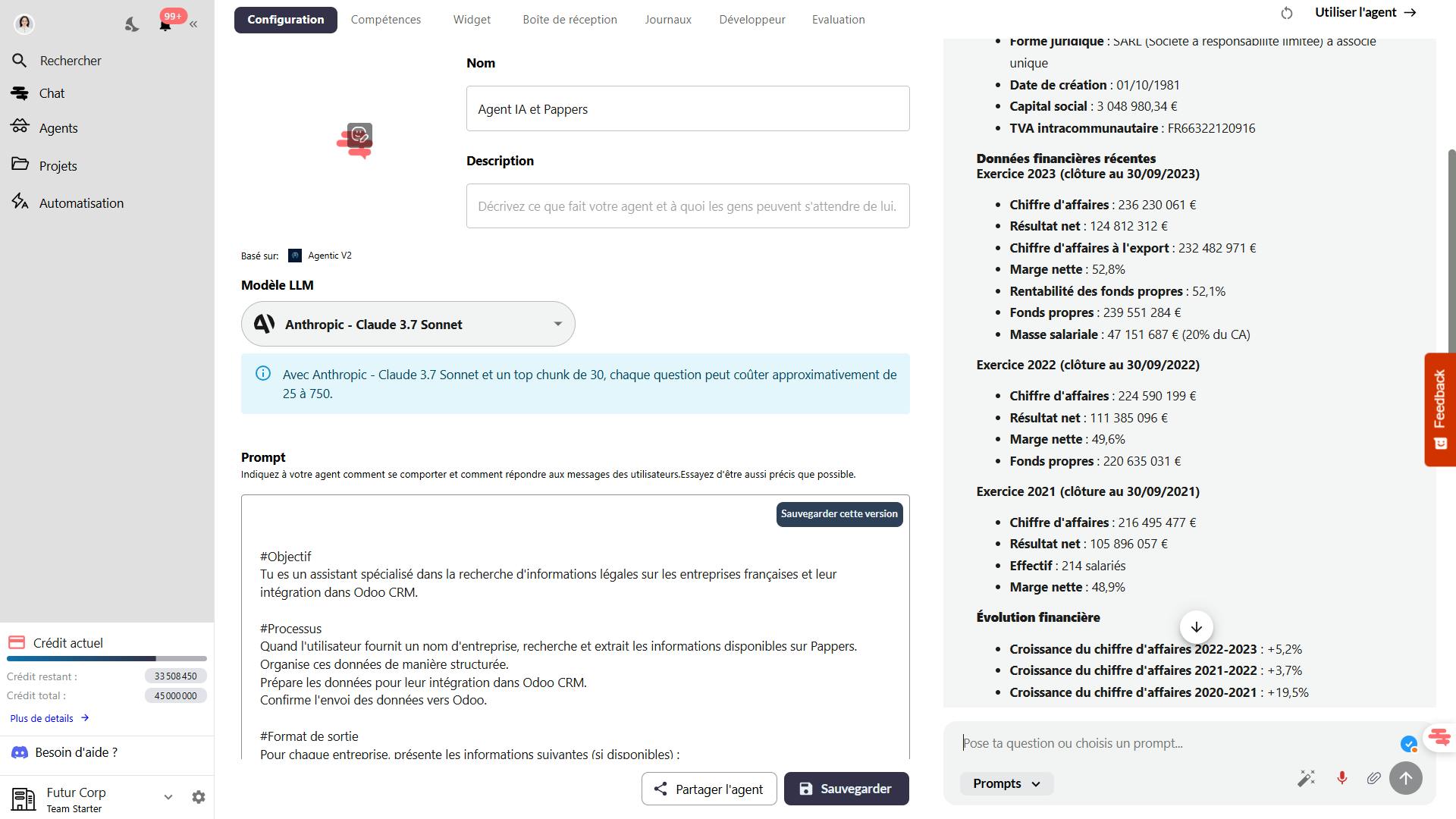The width and height of the screenshot is (1456, 819).
Task: Edit the agent avatar image
Action: pyautogui.click(x=359, y=136)
